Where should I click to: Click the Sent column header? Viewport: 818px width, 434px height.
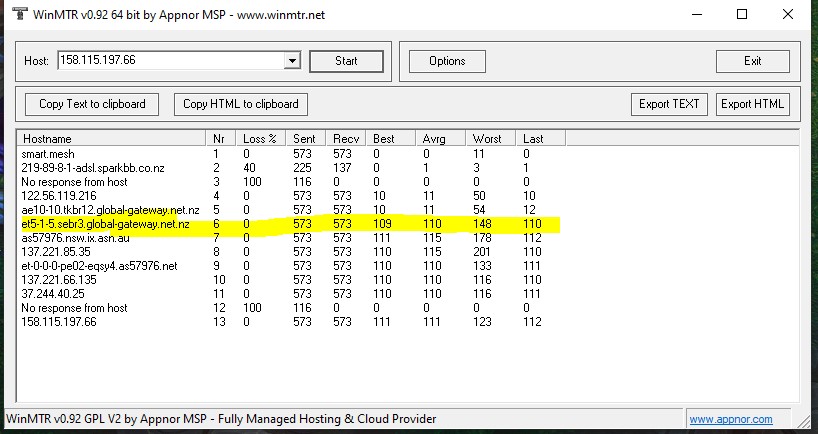click(x=306, y=139)
